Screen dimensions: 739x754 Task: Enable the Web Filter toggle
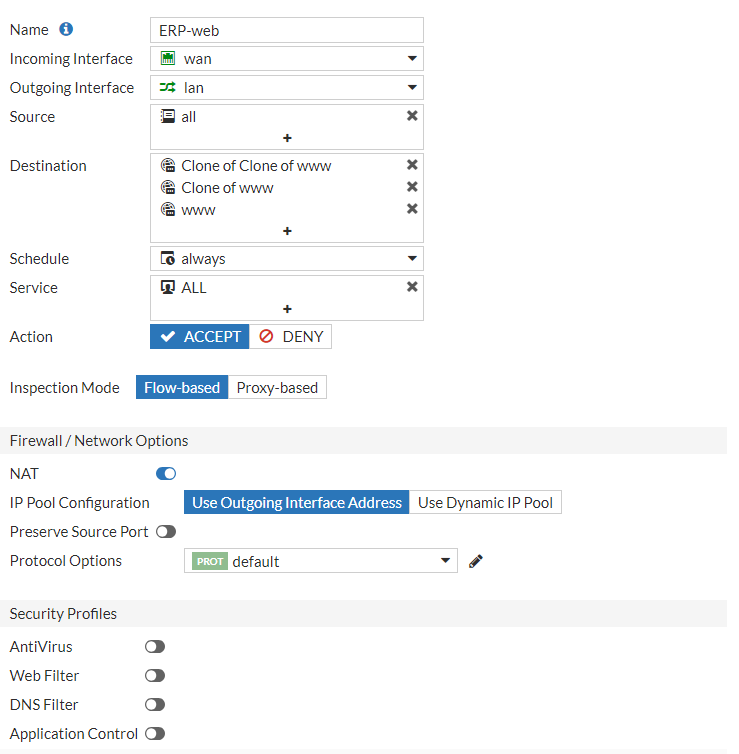(155, 676)
